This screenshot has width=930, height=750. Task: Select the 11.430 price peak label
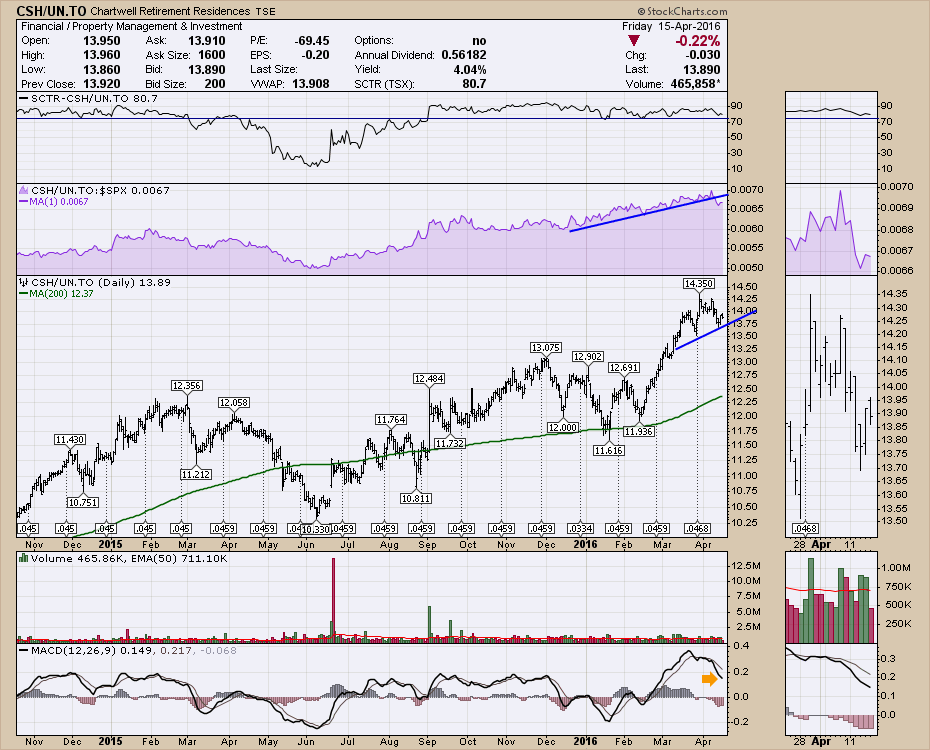[70, 439]
